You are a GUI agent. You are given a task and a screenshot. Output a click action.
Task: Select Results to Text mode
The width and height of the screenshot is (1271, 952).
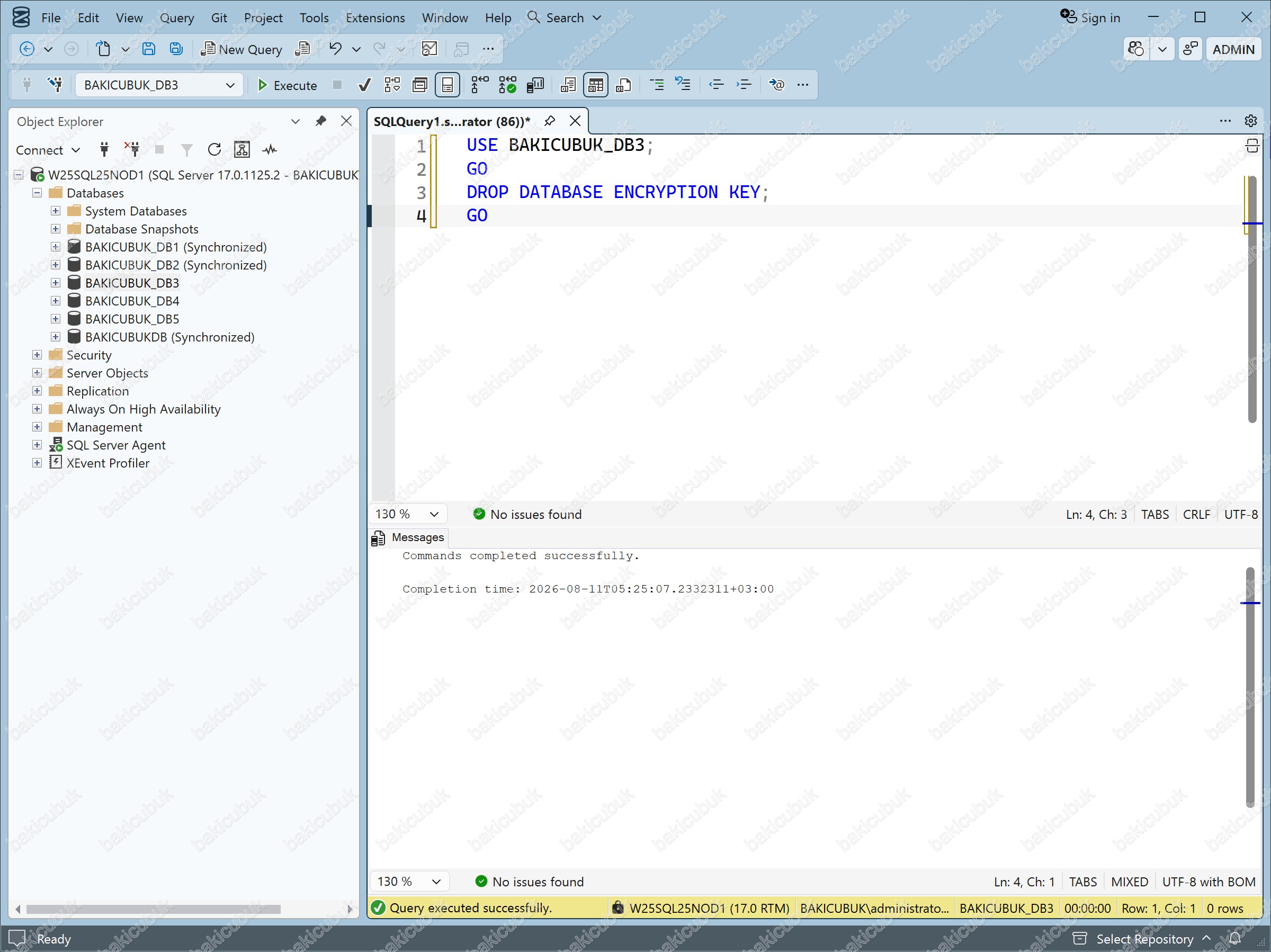tap(568, 85)
